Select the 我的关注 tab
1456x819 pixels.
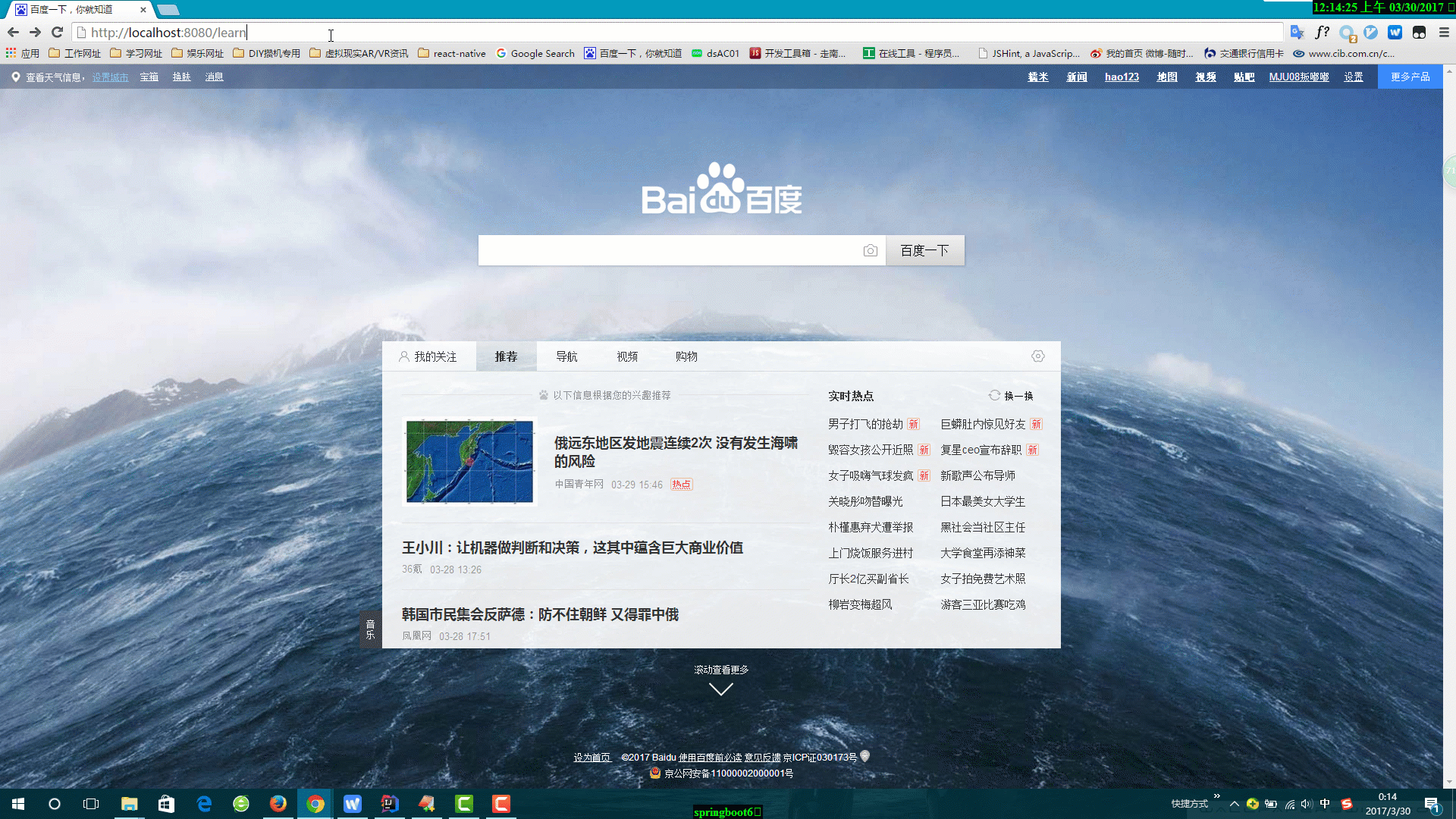point(428,356)
